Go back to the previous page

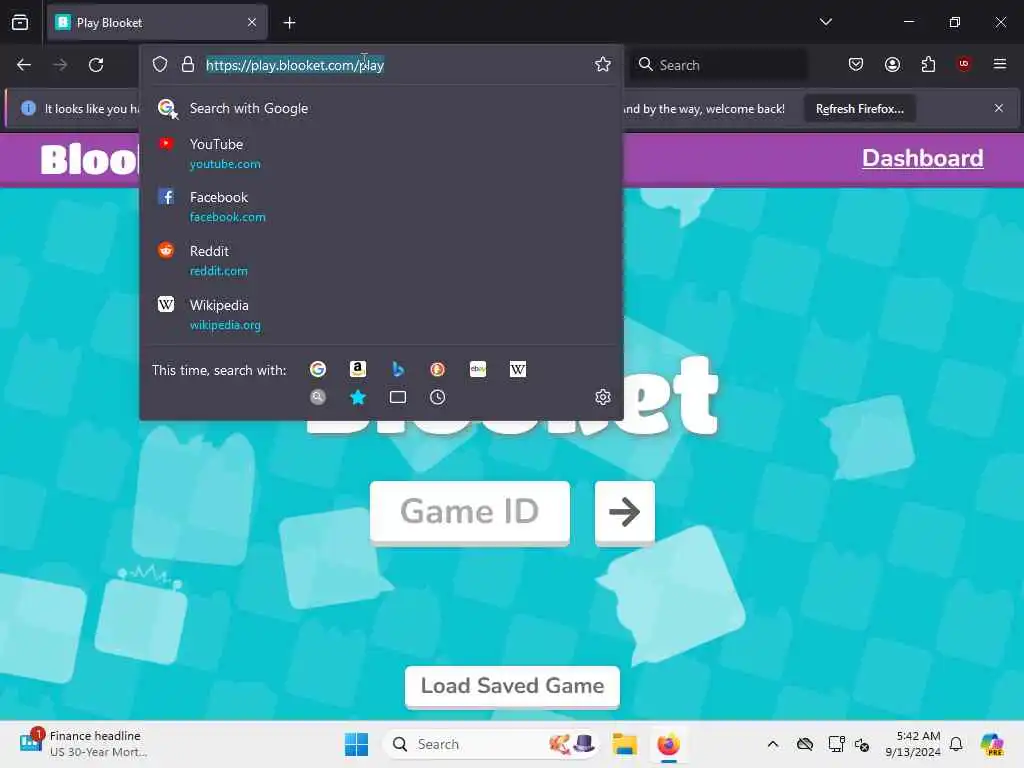[x=24, y=65]
